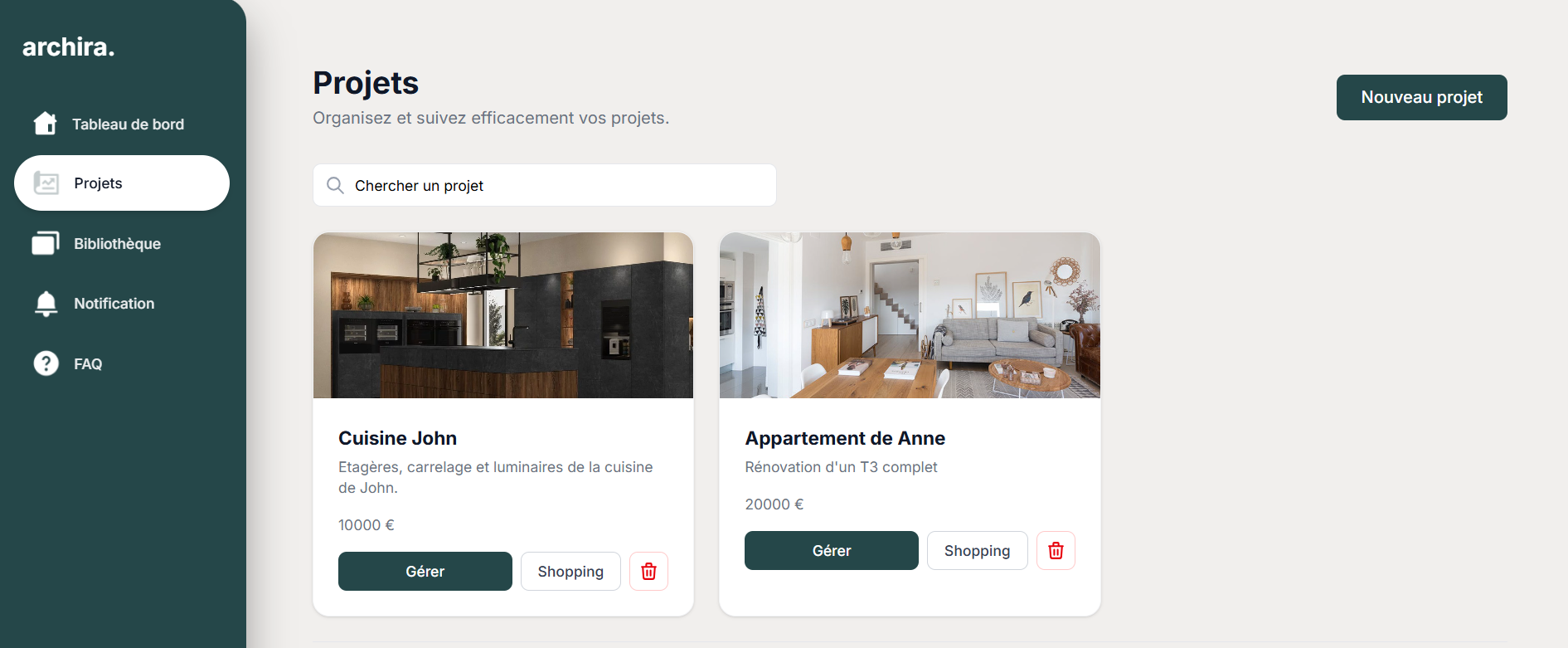This screenshot has height=648, width=1568.
Task: Click the Bibliothèque stacked-windows icon
Action: coord(46,243)
